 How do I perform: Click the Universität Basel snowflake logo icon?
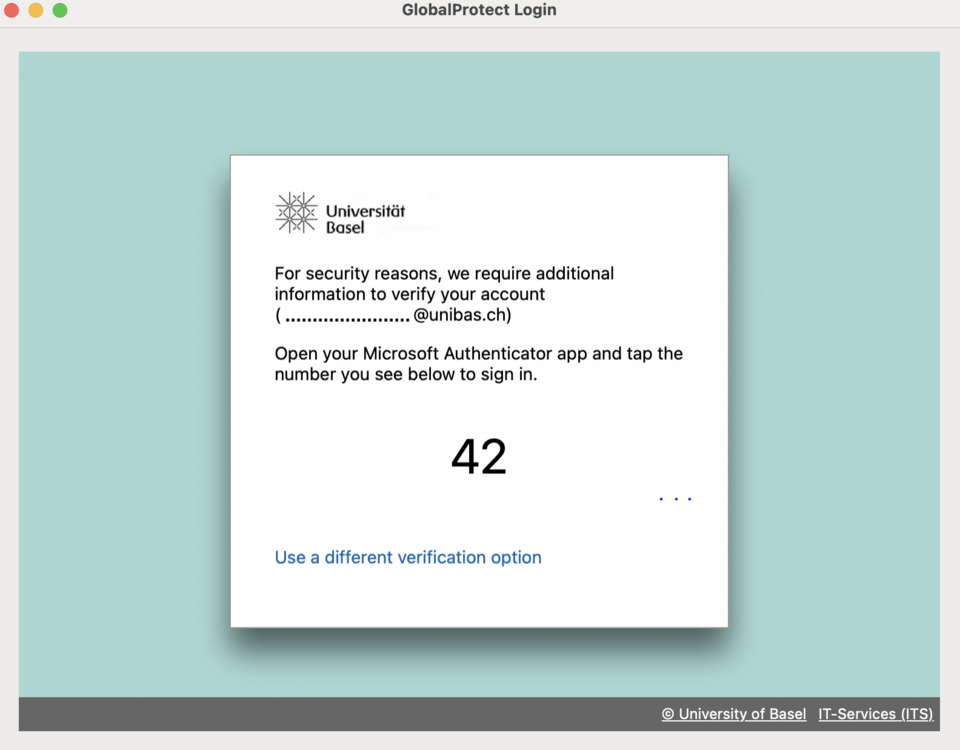[296, 213]
